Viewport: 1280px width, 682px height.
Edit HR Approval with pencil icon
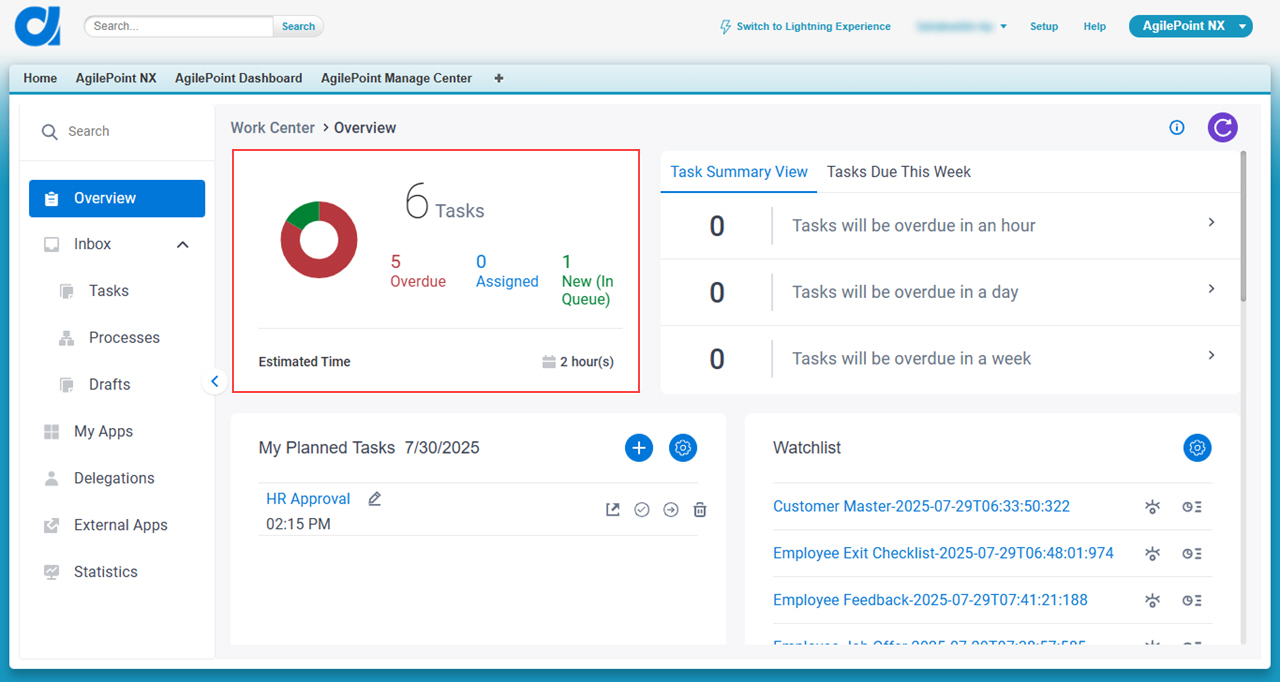[x=375, y=498]
